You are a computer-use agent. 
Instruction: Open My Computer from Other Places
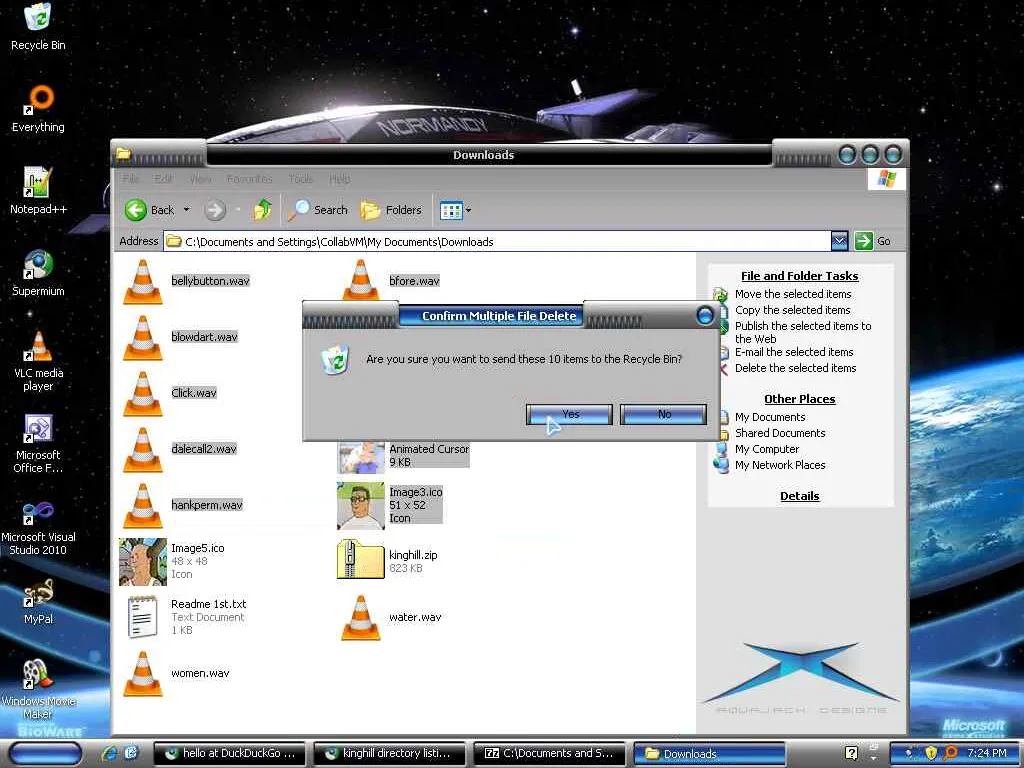click(x=767, y=449)
